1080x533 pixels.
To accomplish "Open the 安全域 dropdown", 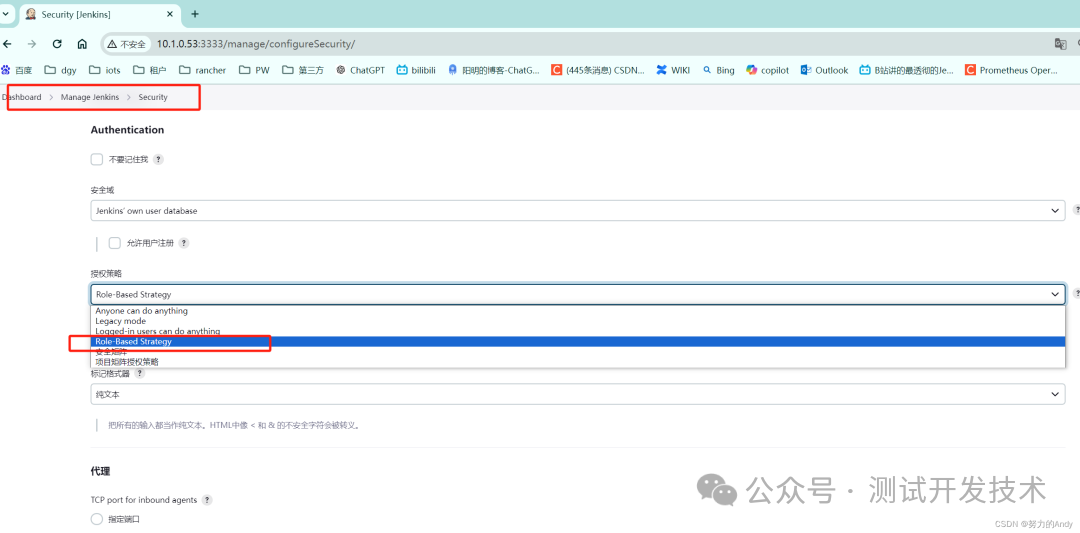I will point(578,211).
